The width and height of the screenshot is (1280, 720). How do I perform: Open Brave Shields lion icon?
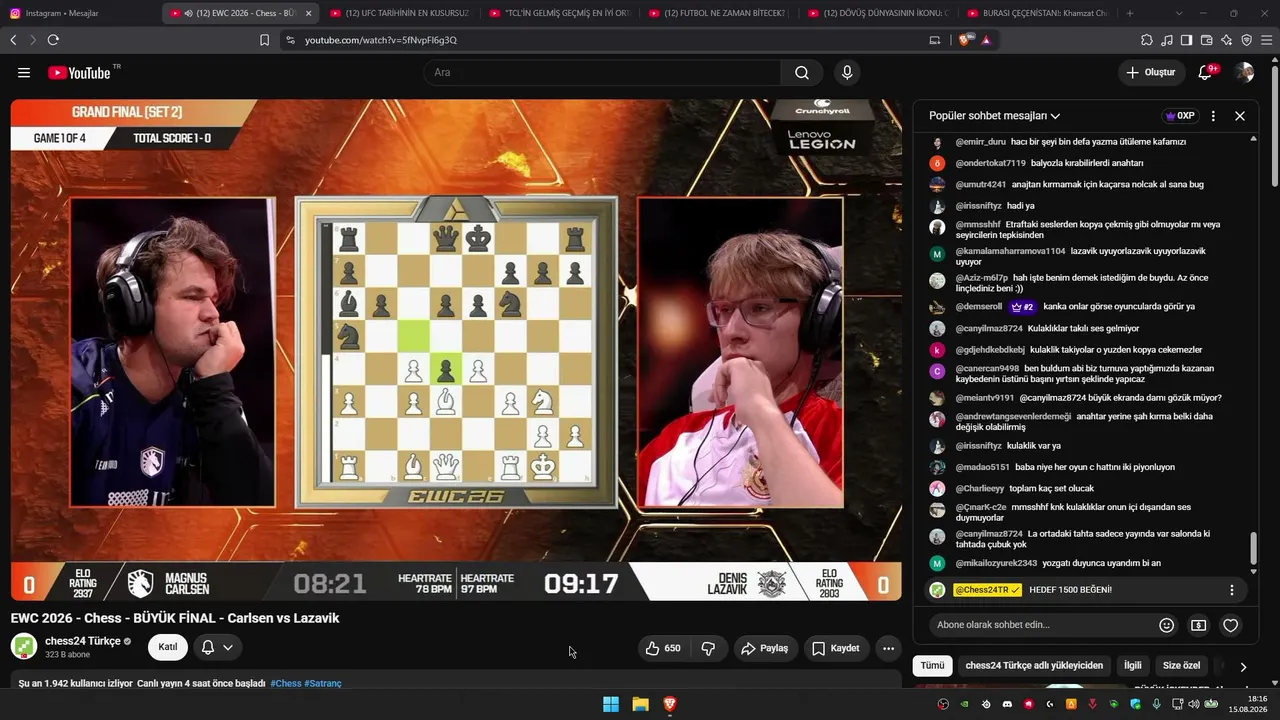coord(965,40)
